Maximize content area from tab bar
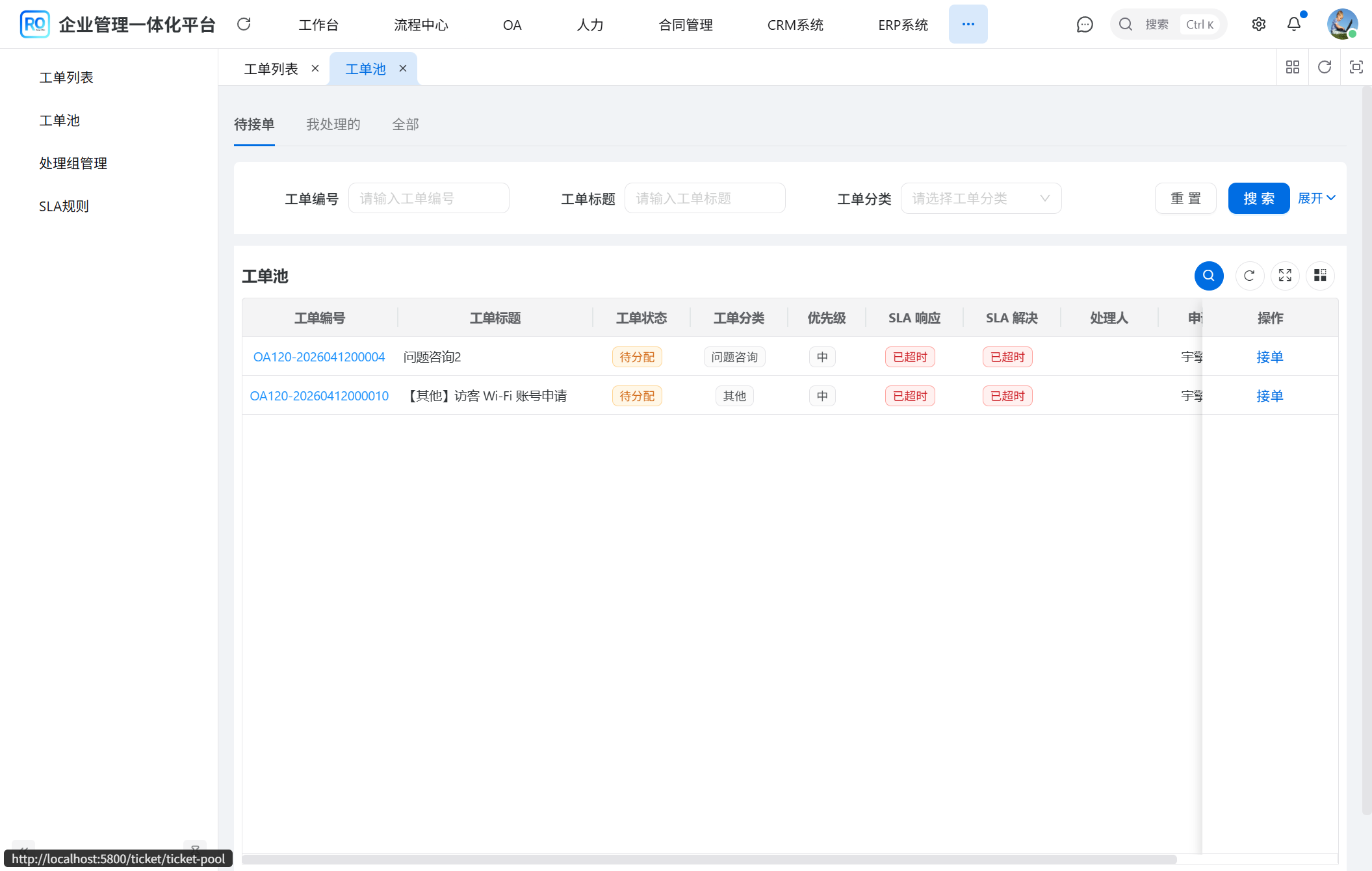1372x871 pixels. click(x=1356, y=67)
